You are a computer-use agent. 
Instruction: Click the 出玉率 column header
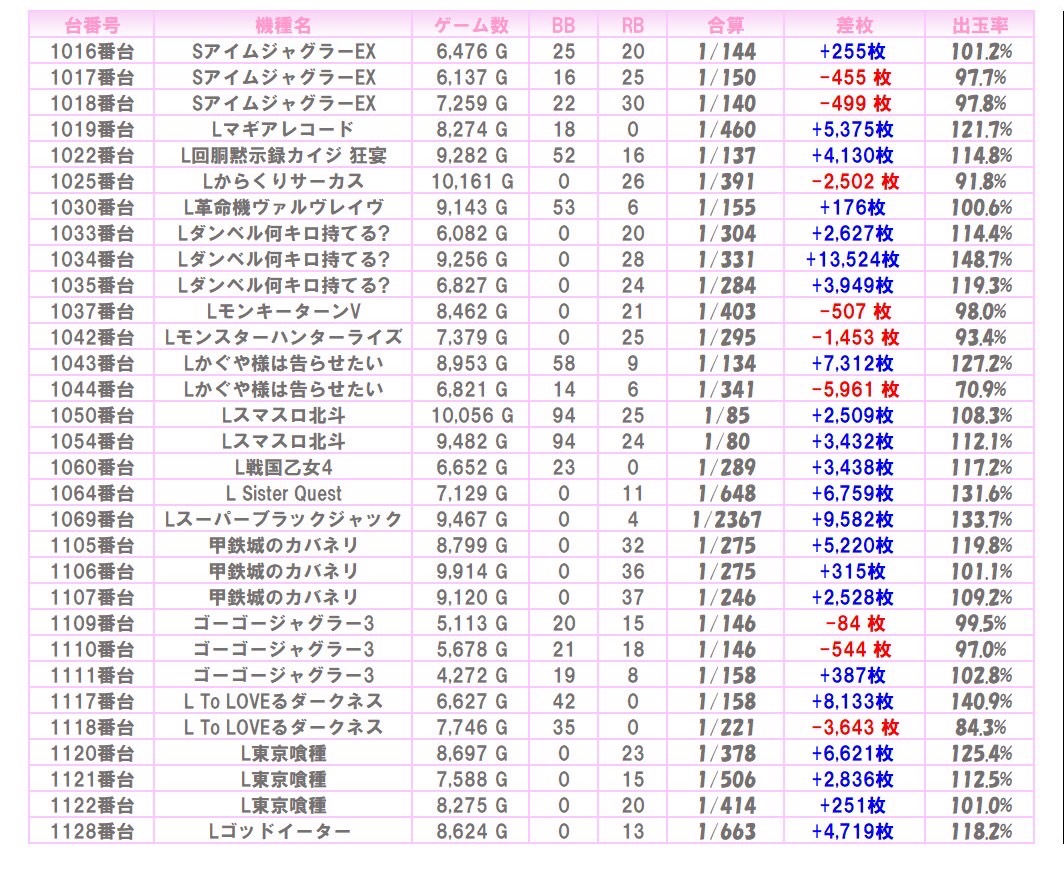pyautogui.click(x=980, y=26)
